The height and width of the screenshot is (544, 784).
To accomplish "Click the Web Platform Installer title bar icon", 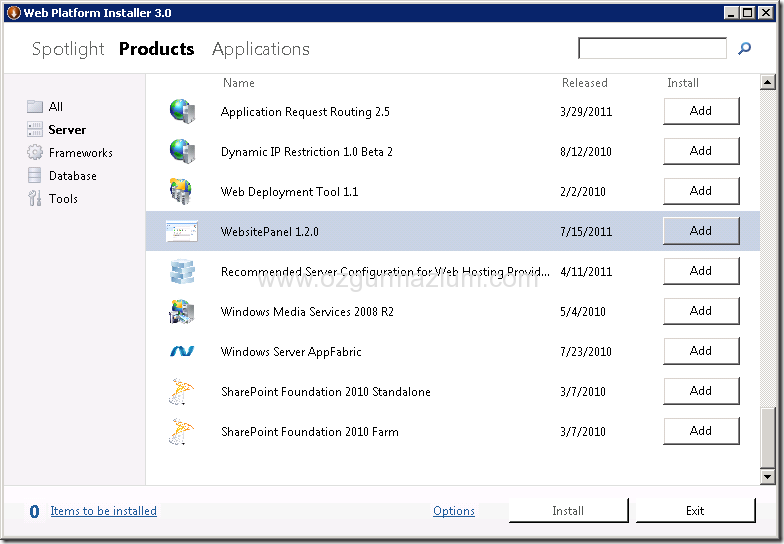I will (x=14, y=12).
